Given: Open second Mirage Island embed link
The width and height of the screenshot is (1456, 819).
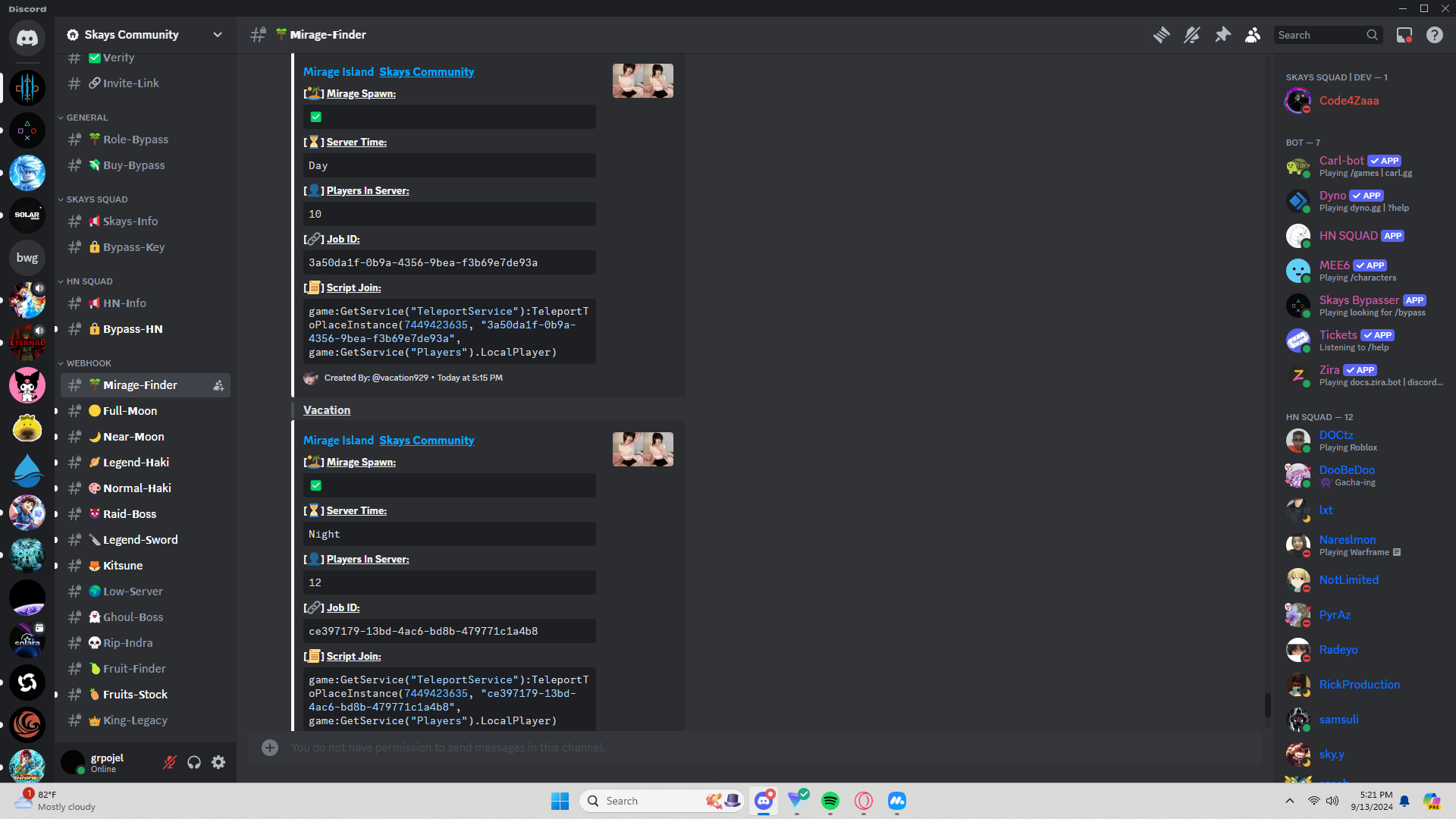Looking at the screenshot, I should point(338,441).
